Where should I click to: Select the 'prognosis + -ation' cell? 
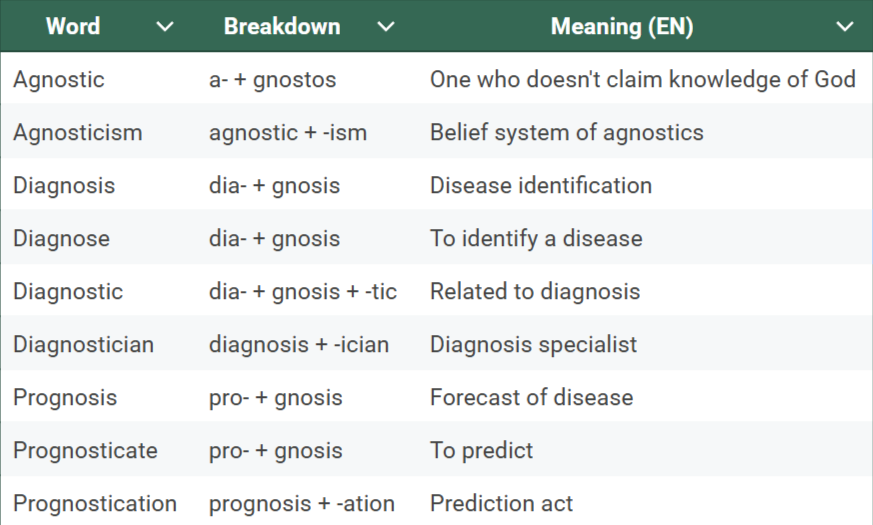302,503
